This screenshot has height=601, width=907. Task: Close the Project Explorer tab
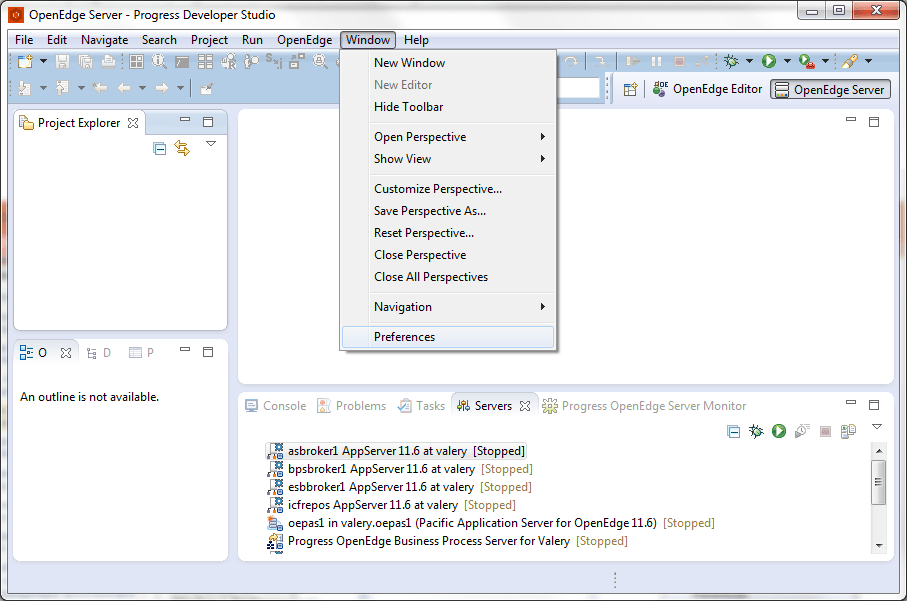[133, 123]
